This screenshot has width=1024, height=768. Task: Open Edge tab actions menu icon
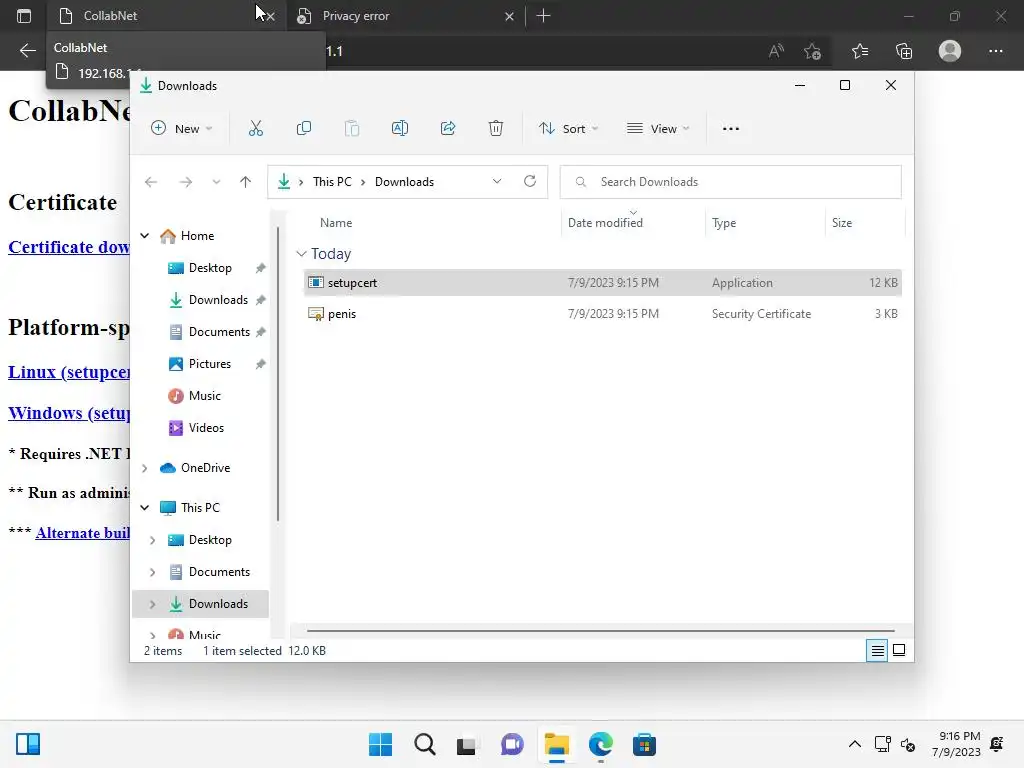(24, 16)
